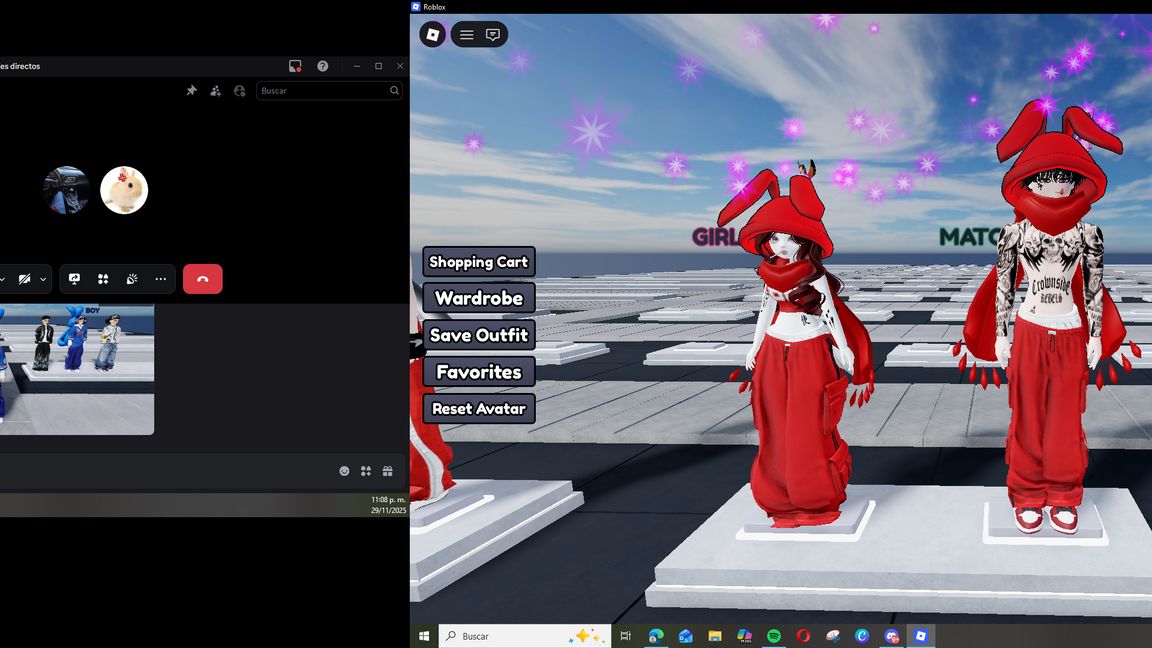The width and height of the screenshot is (1152, 648).
Task: Open Opera browser from the taskbar
Action: pos(803,636)
